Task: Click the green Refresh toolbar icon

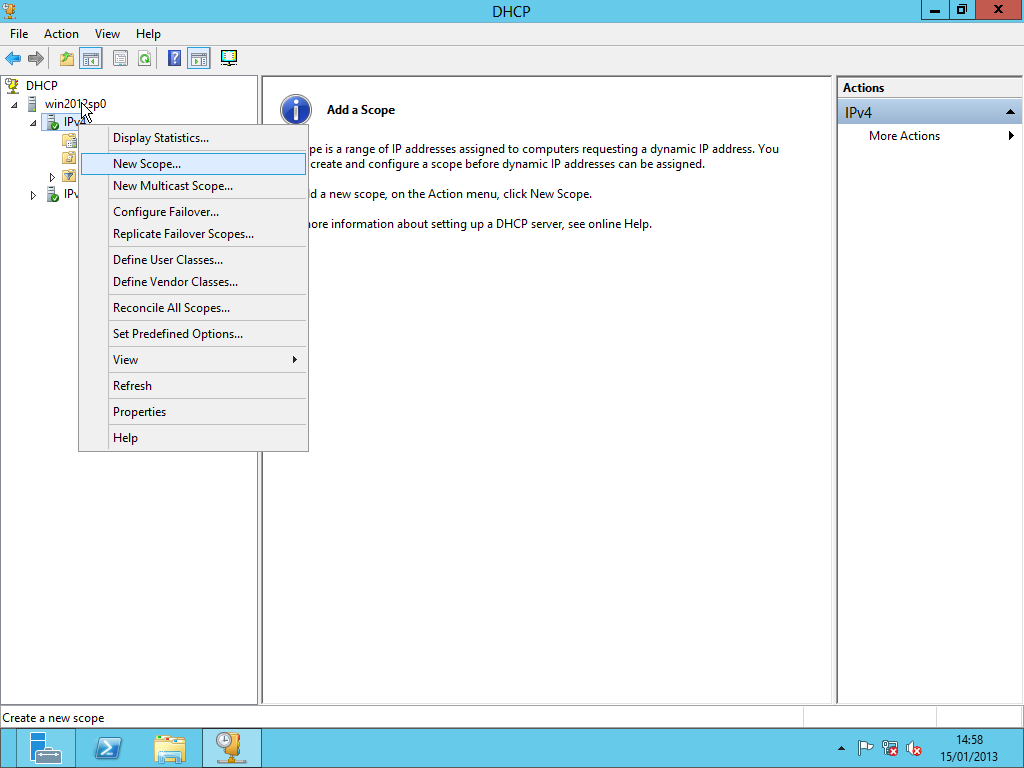Action: 144,59
